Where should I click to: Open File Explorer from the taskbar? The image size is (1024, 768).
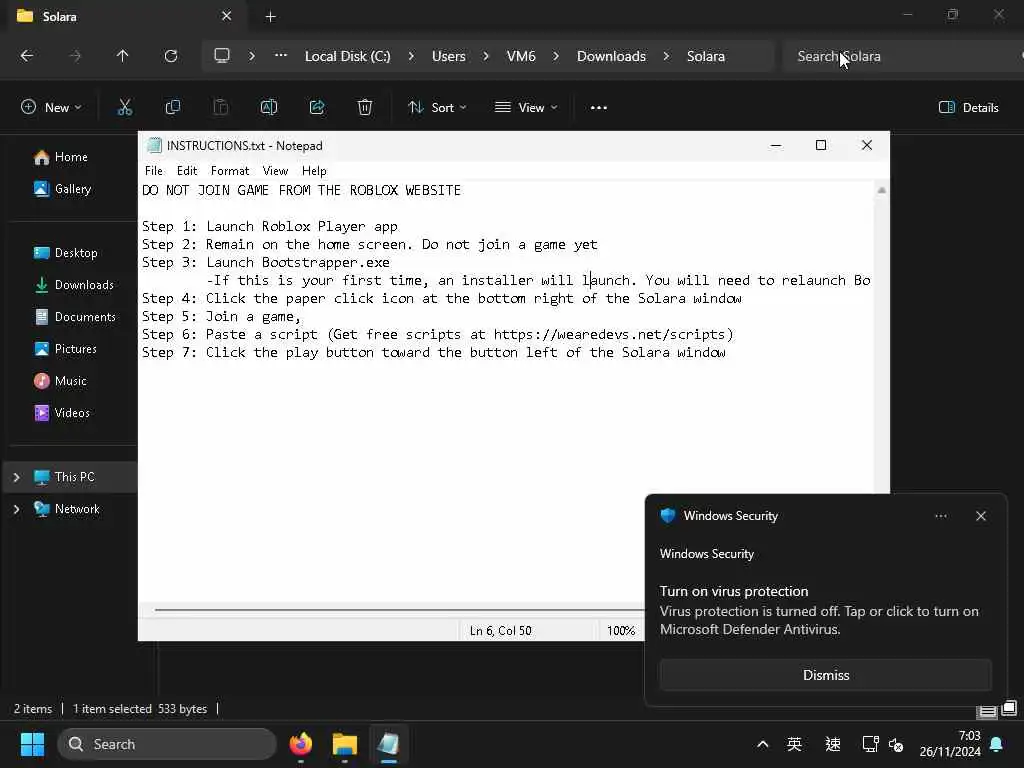[x=345, y=744]
